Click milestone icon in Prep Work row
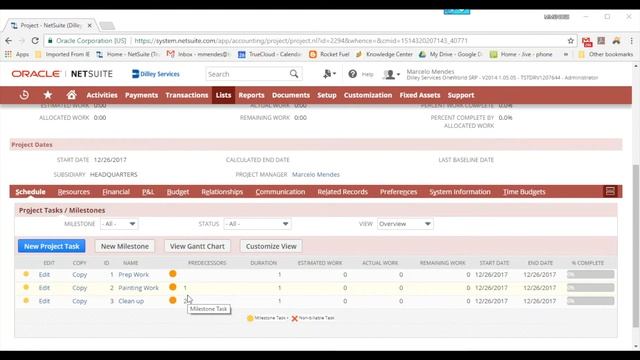 173,274
